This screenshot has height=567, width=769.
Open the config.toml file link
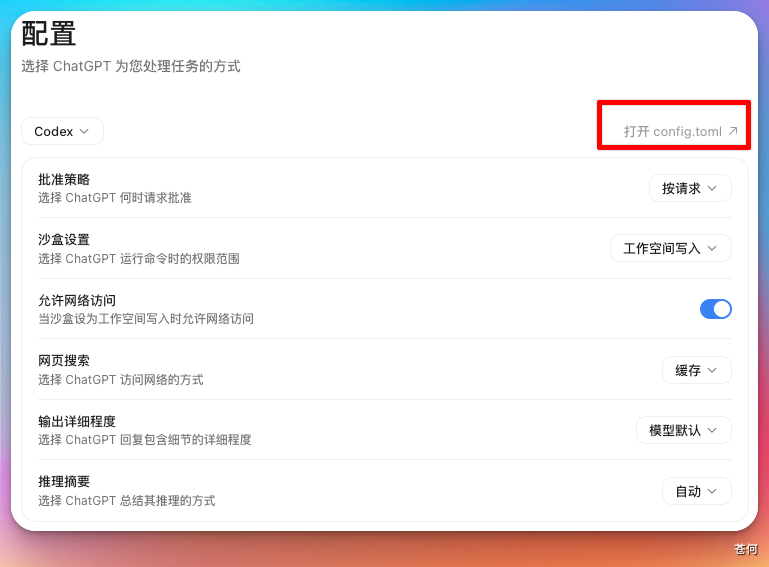(x=680, y=131)
